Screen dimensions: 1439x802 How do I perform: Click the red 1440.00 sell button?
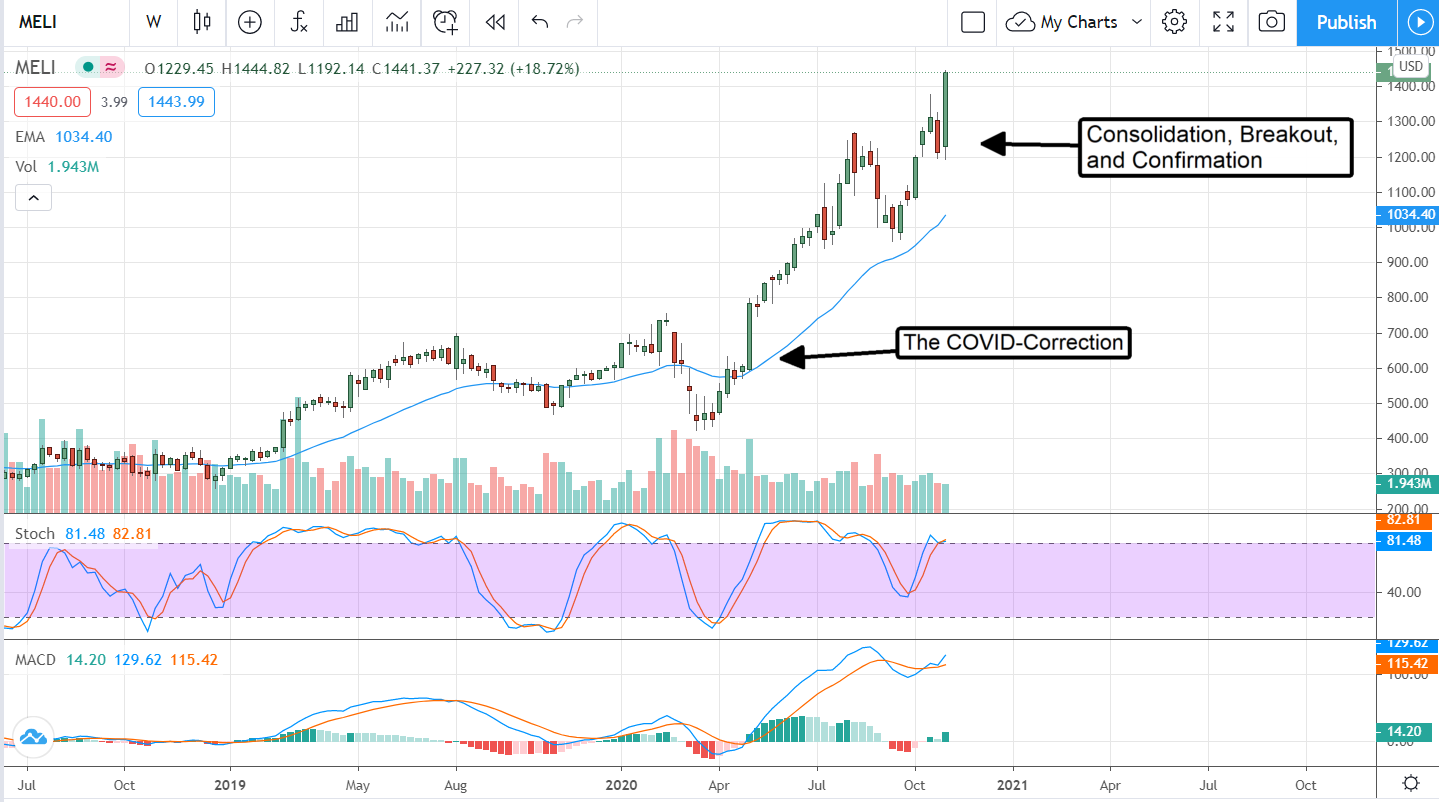53,102
